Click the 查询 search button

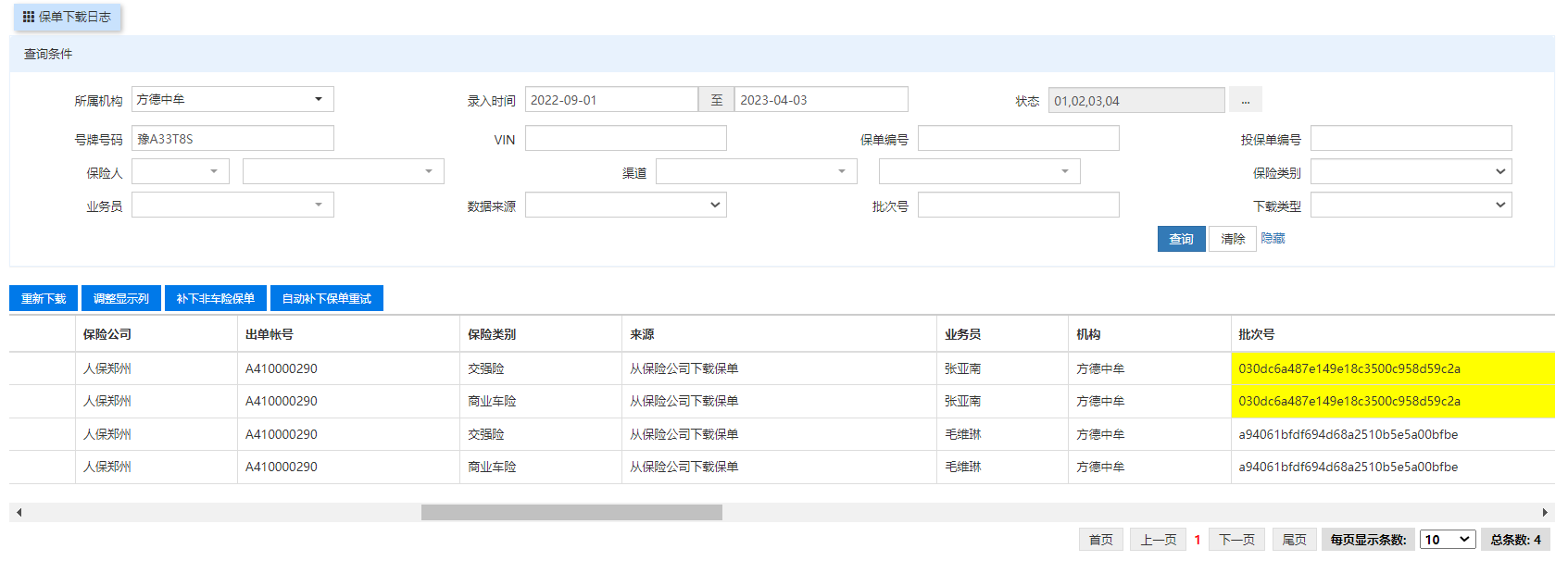(1181, 239)
